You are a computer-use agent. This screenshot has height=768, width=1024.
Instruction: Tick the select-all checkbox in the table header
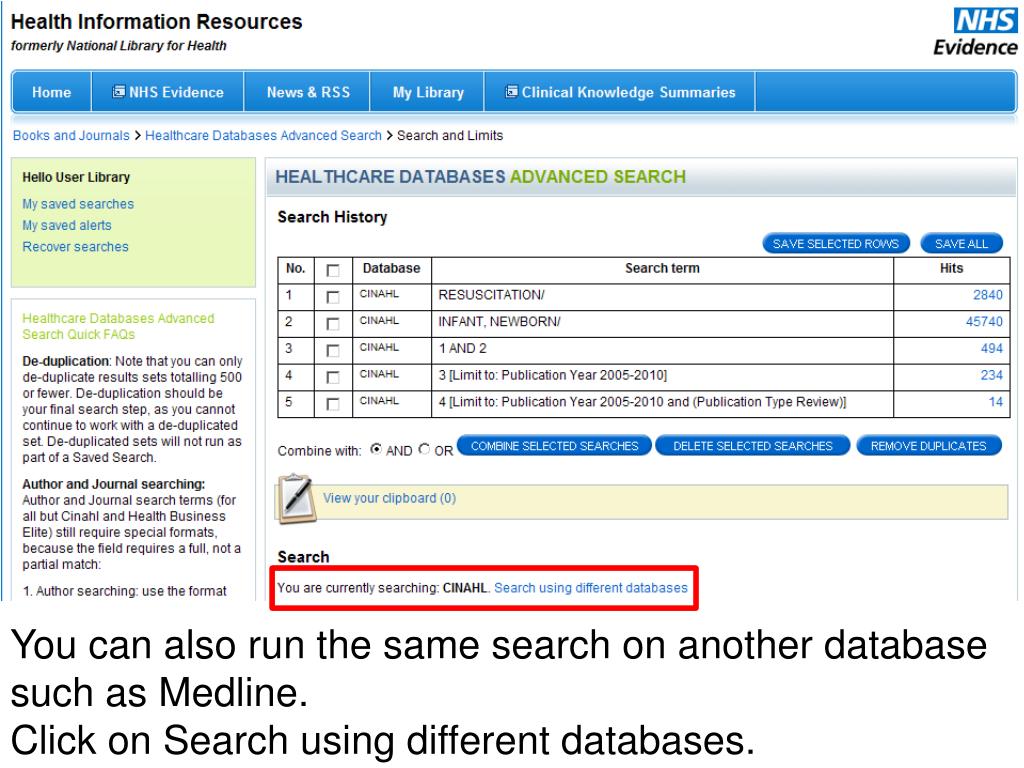333,270
